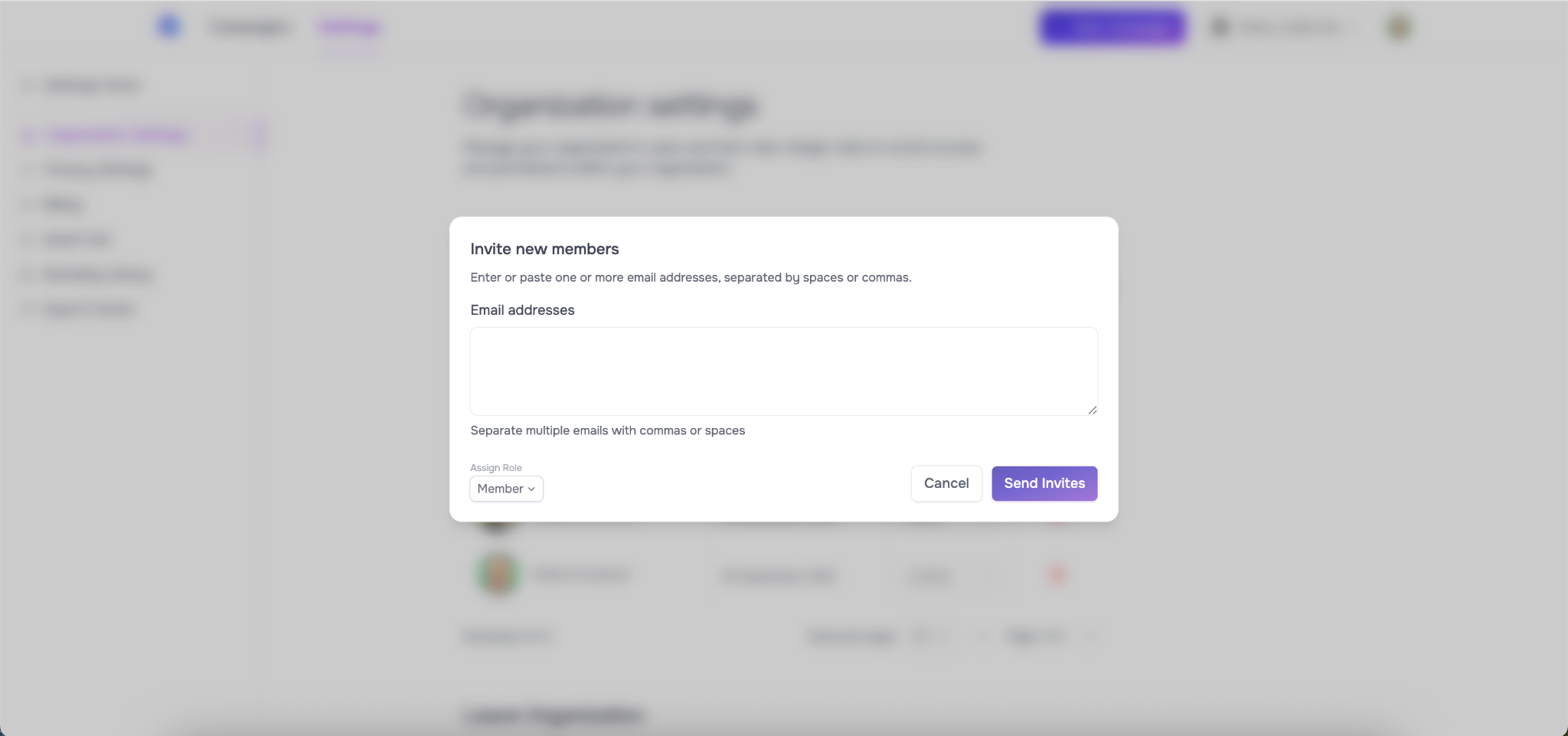
Task: Click the purple button in the top bar
Action: [x=1112, y=28]
